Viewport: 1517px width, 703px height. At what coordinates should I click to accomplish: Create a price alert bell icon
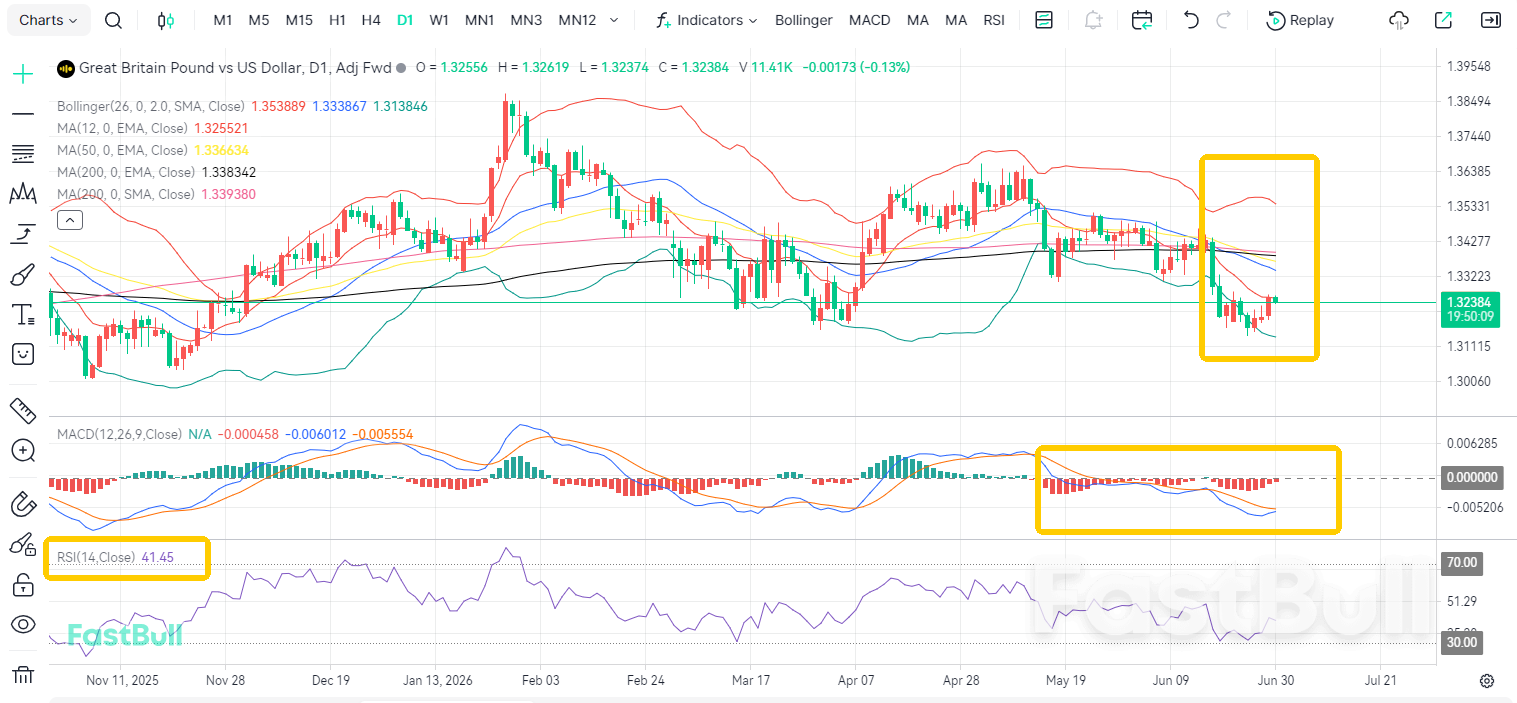[x=1093, y=20]
